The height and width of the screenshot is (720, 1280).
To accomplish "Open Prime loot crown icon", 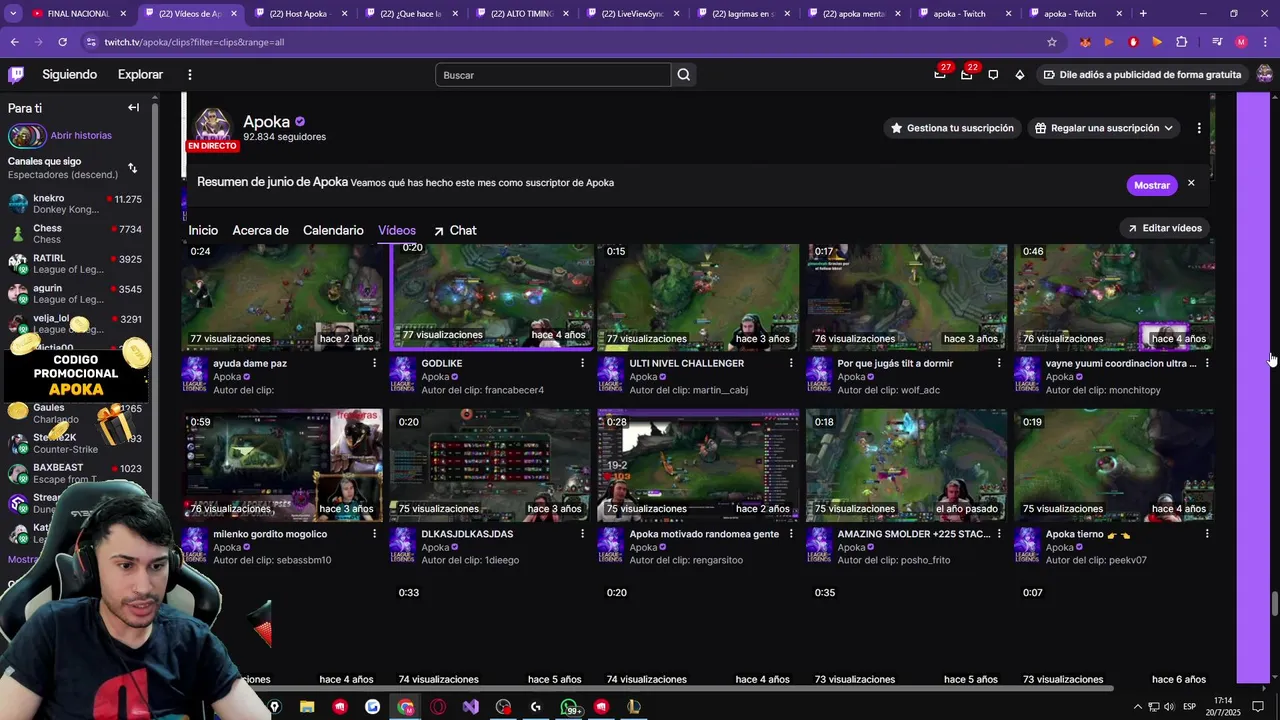I will [x=939, y=75].
